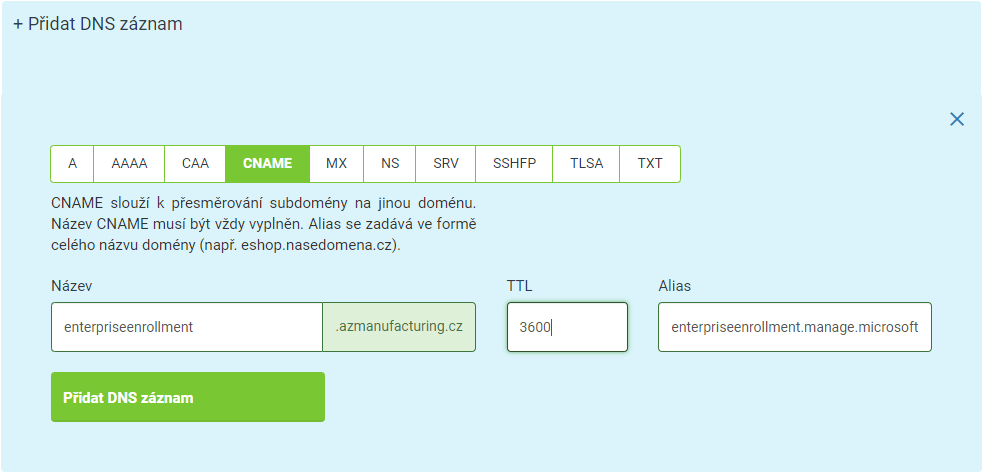Screen dimensions: 985x476
Task: Switch to the AAAA record tab
Action: (129, 164)
